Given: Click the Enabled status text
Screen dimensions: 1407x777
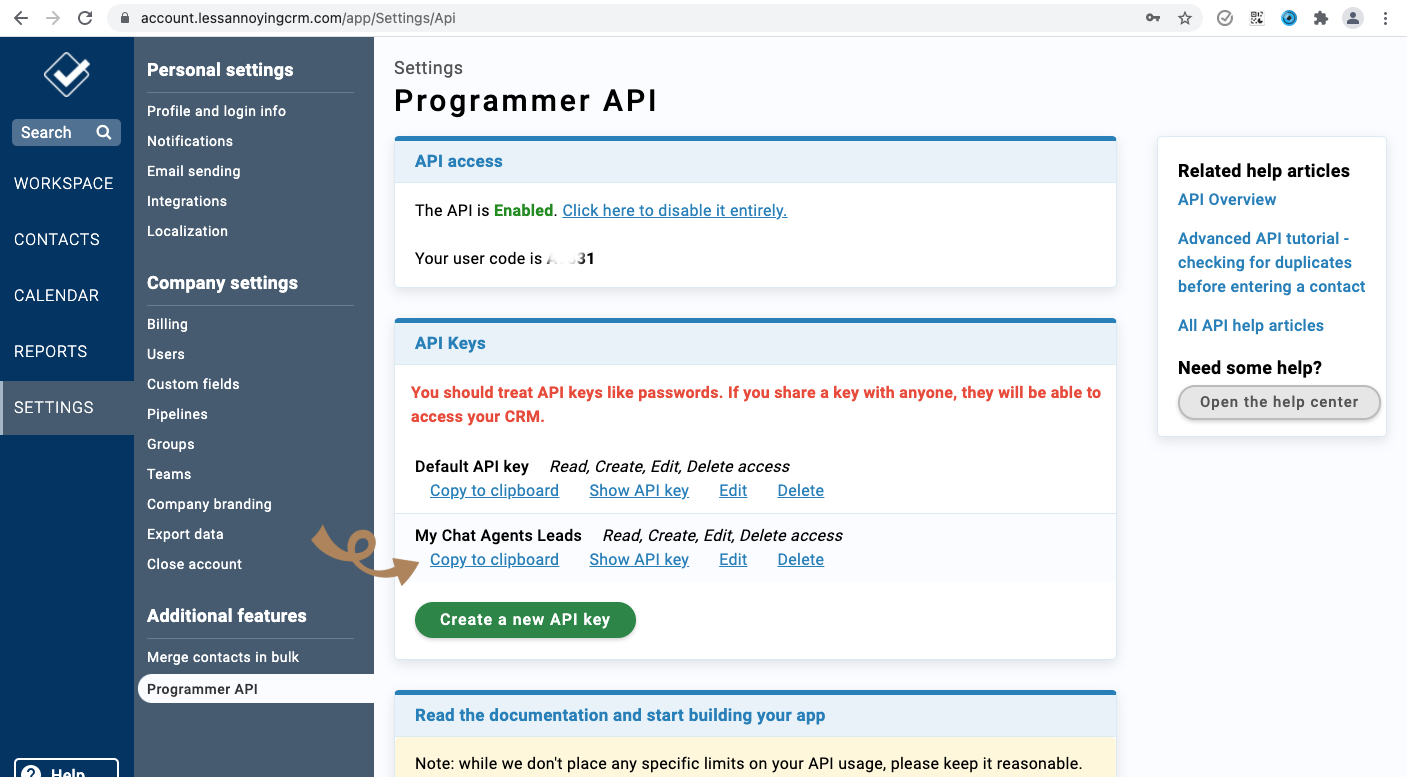Looking at the screenshot, I should tap(524, 210).
